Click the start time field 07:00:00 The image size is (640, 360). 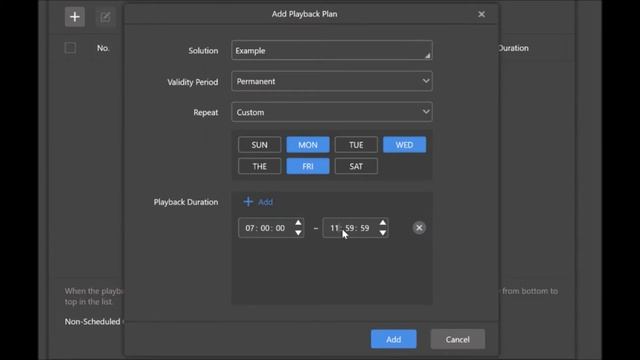[271, 228]
